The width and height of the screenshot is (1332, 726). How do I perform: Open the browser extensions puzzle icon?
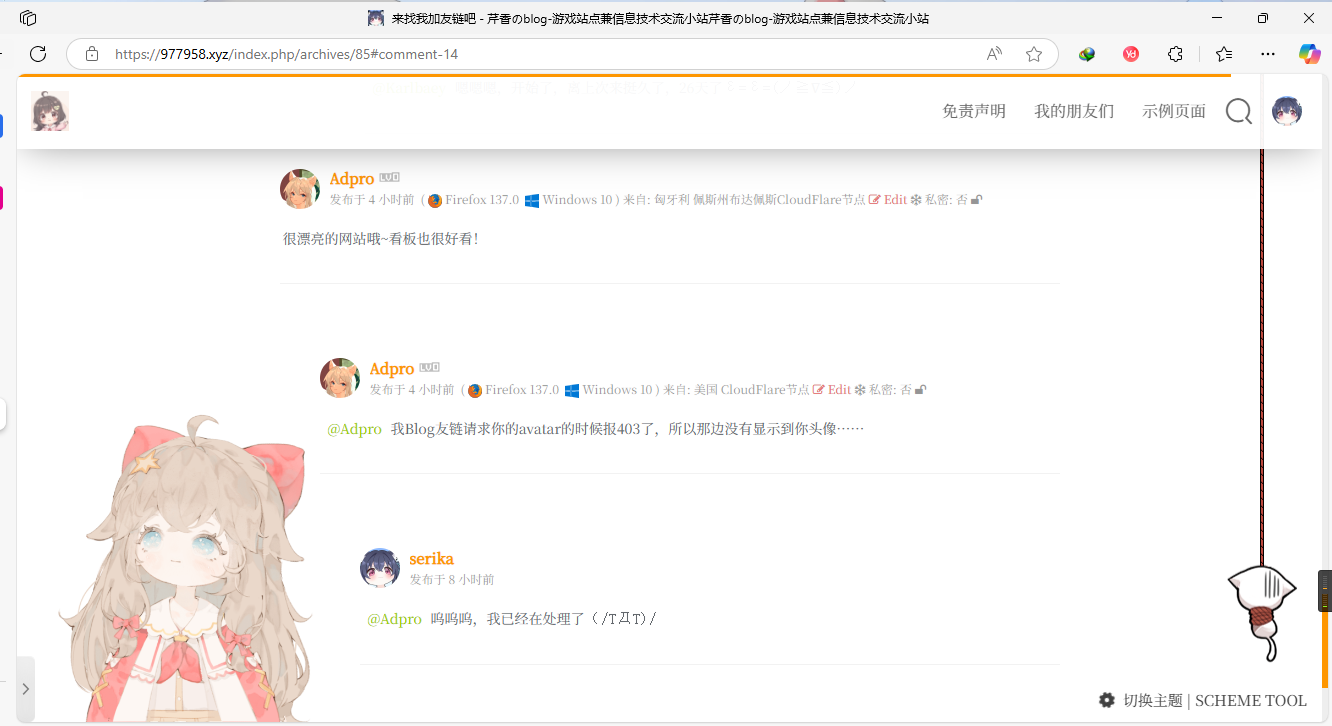click(1175, 54)
